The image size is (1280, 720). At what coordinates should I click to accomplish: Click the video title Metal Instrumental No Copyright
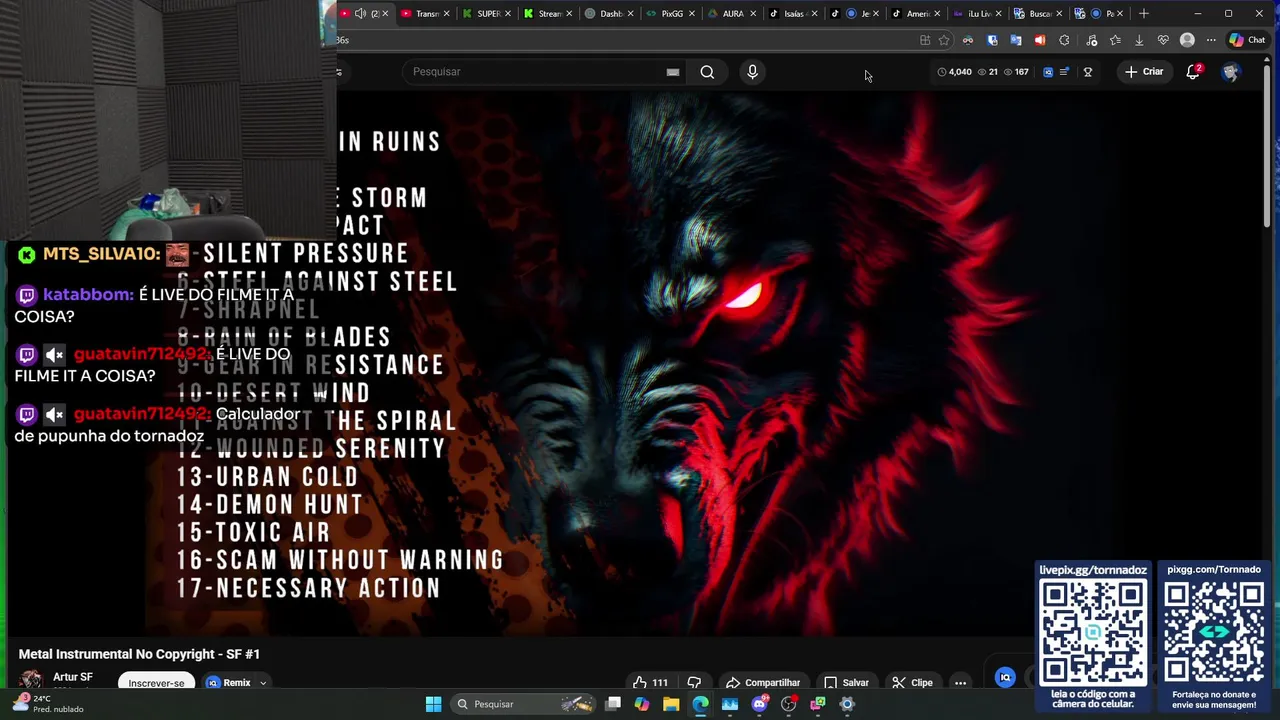click(x=139, y=654)
